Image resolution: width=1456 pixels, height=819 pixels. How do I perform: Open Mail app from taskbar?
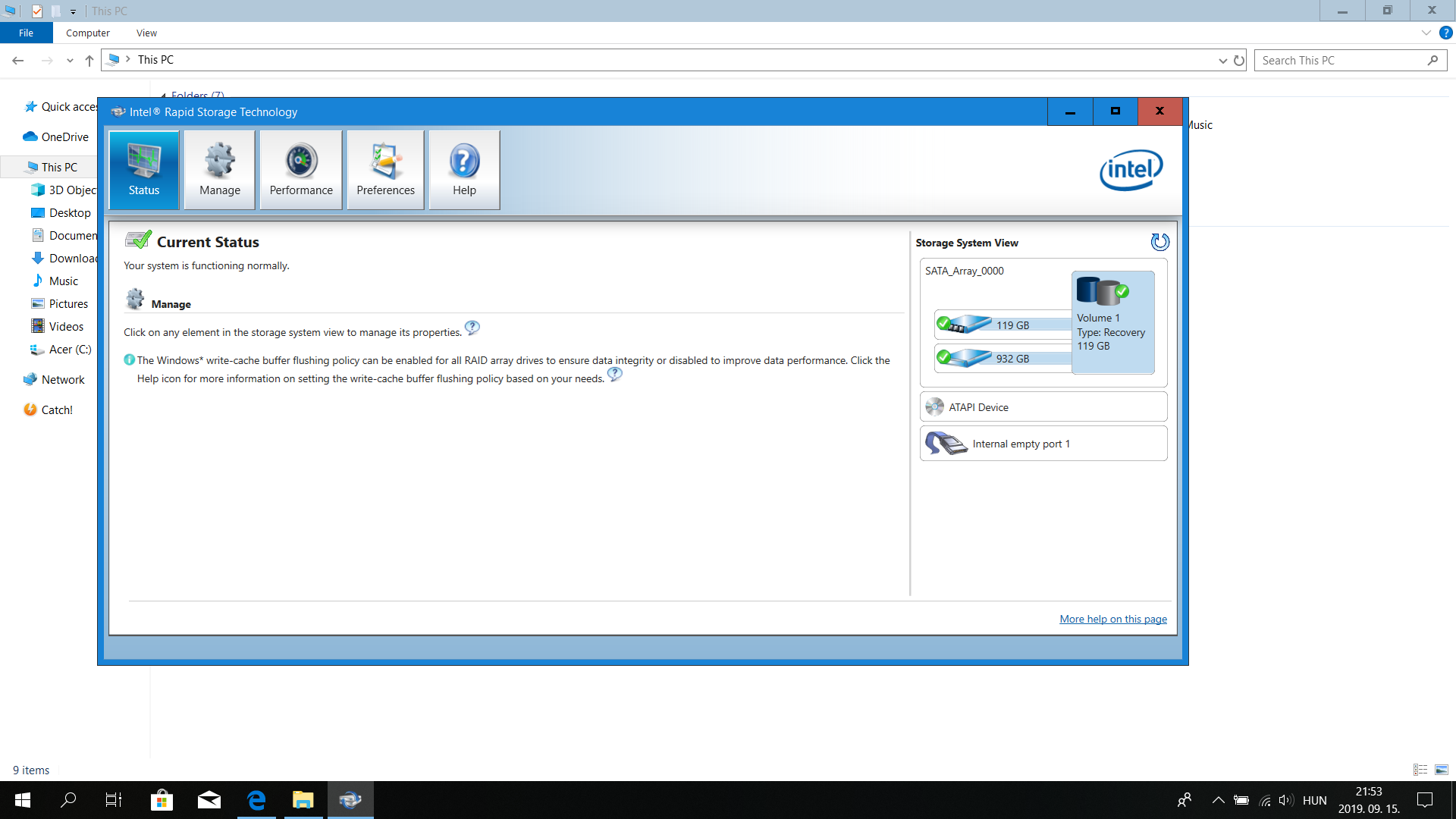[x=209, y=800]
